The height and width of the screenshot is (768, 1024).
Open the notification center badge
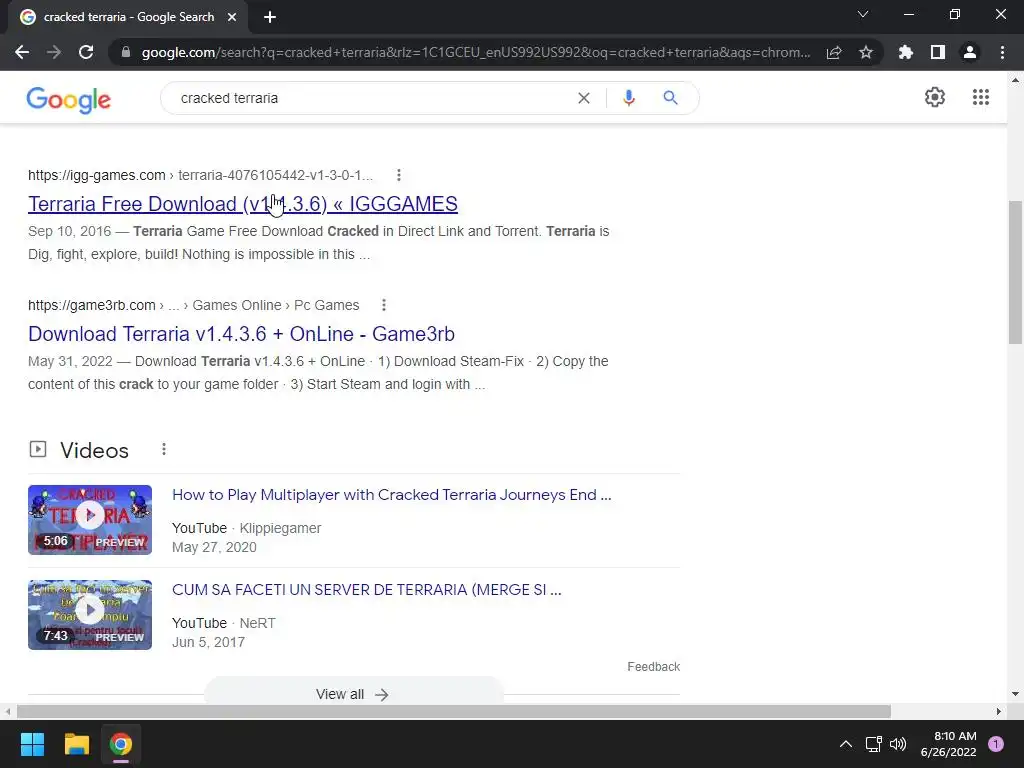(996, 744)
